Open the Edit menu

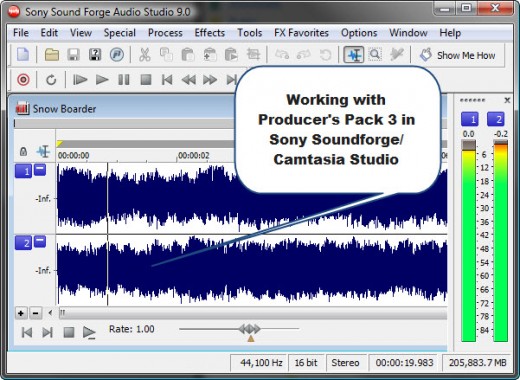(x=49, y=33)
